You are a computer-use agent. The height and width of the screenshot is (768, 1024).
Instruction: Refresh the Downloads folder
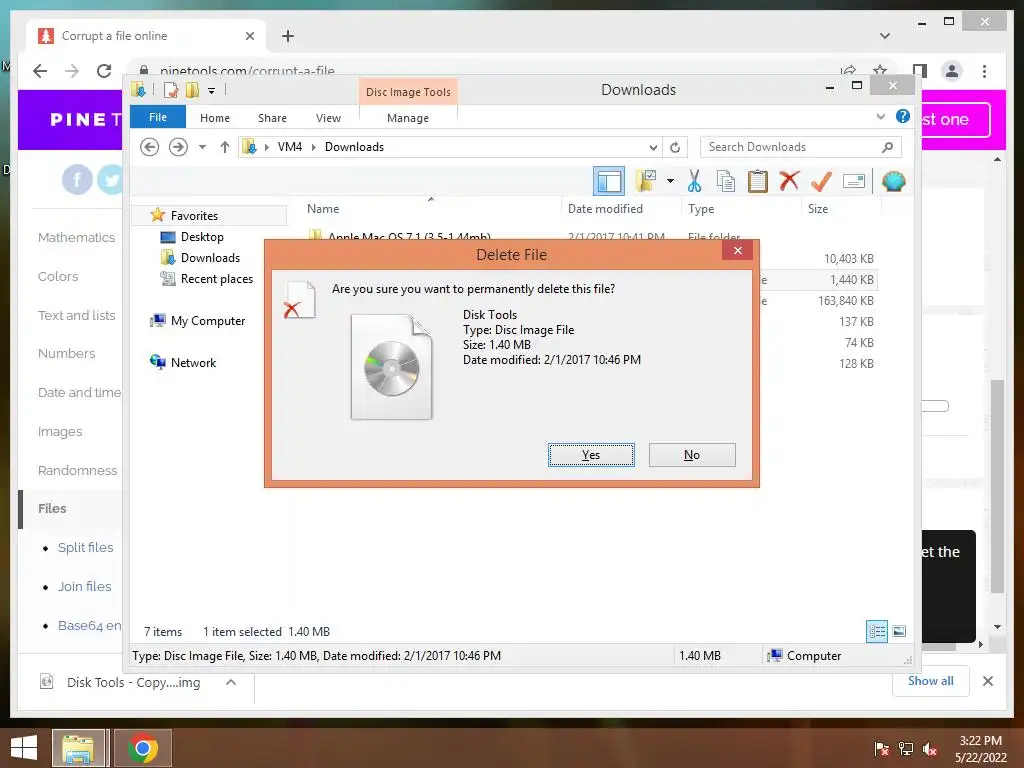(675, 148)
